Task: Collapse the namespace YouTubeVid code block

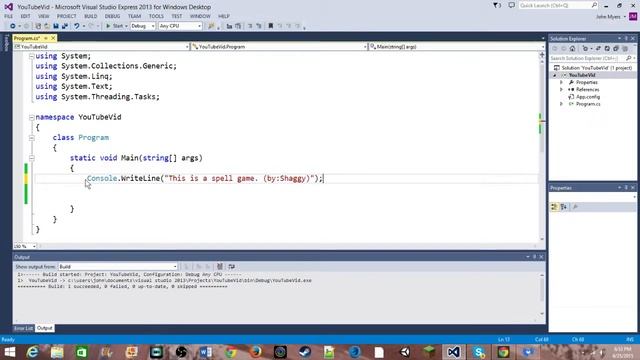Action: click(31, 118)
